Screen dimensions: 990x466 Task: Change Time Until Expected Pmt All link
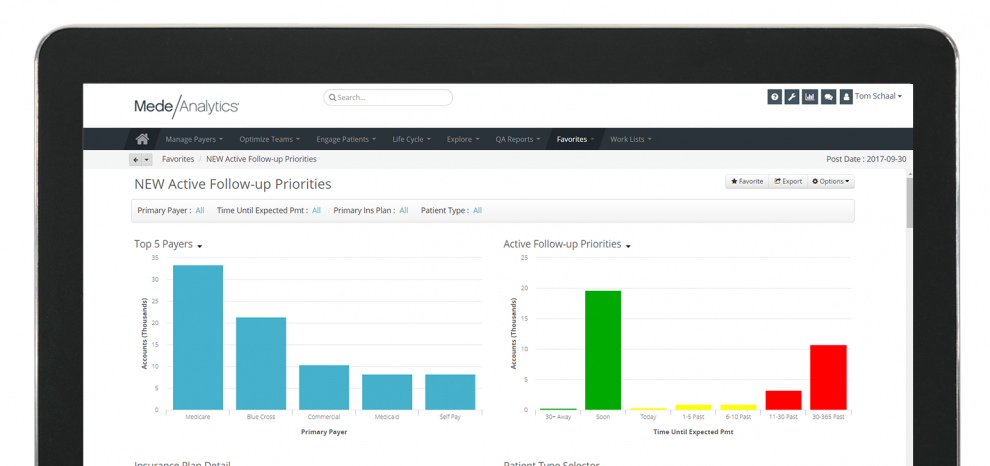[316, 211]
